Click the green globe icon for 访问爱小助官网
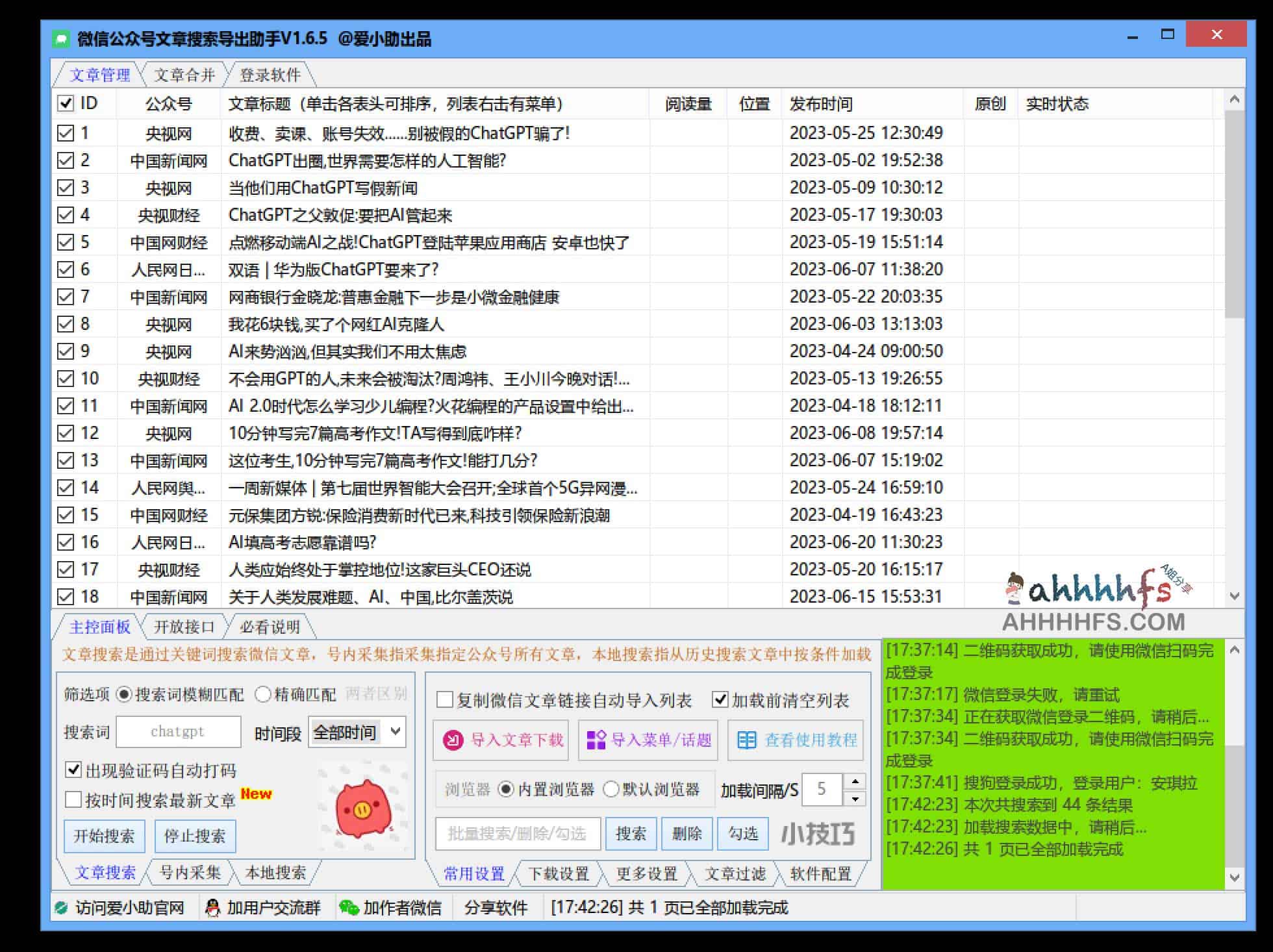Viewport: 1273px width, 952px height. click(x=60, y=908)
